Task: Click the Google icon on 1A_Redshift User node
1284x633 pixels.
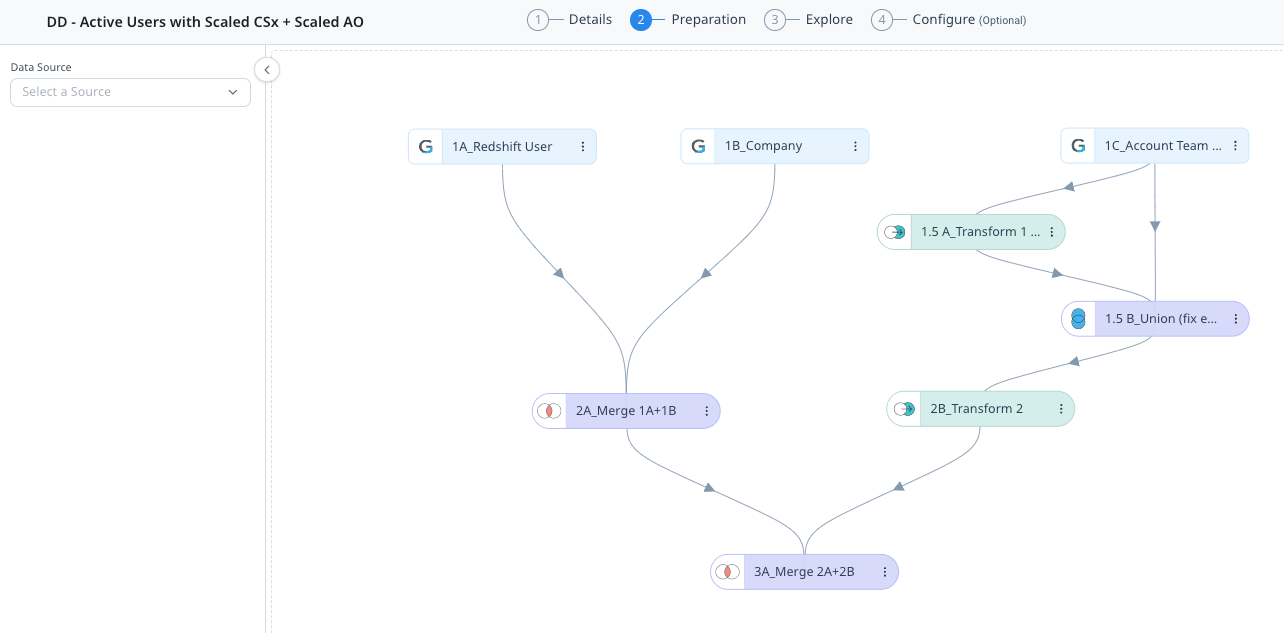Action: (x=426, y=146)
